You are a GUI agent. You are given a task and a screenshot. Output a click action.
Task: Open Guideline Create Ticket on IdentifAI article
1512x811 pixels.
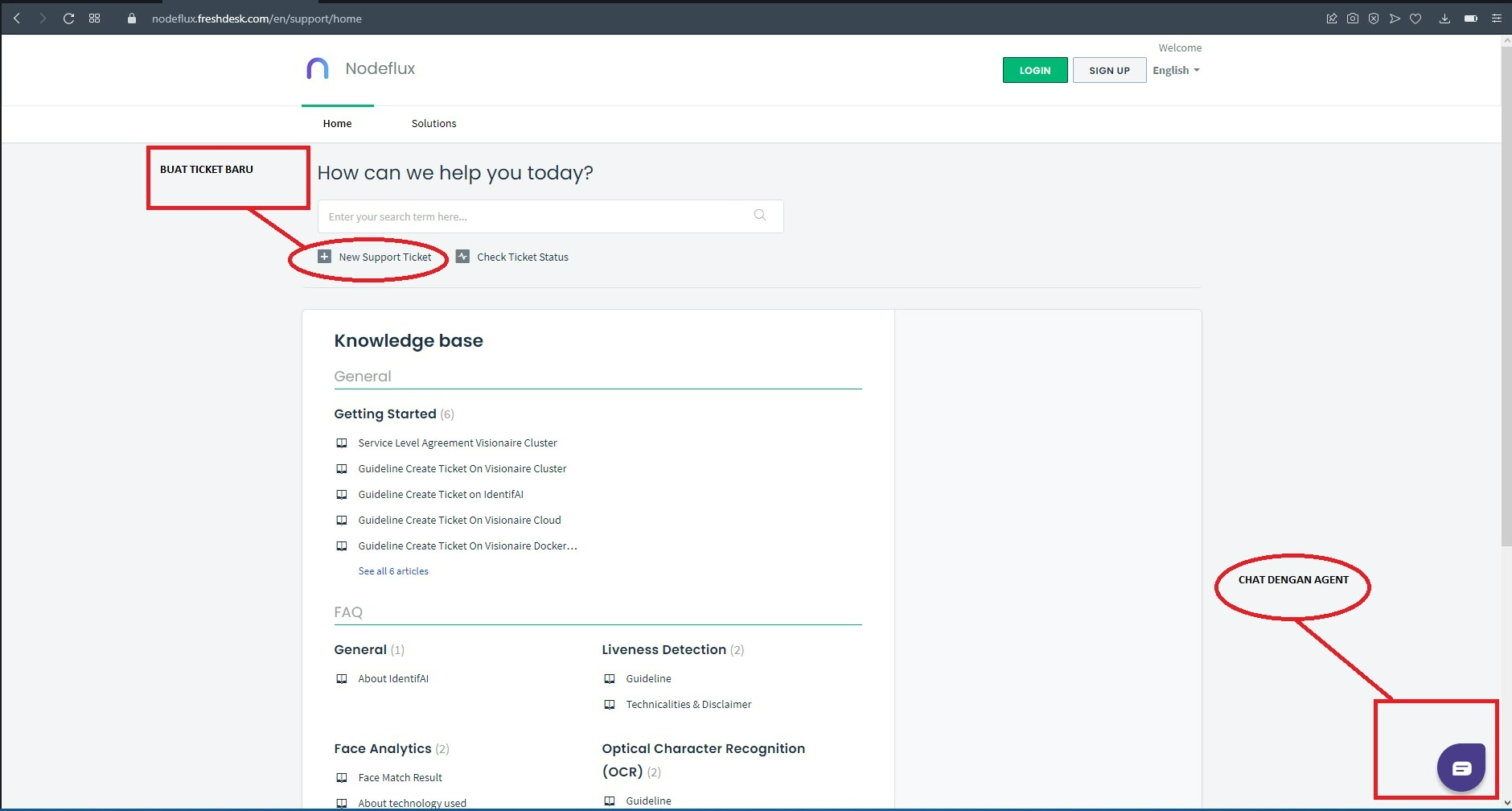(441, 495)
